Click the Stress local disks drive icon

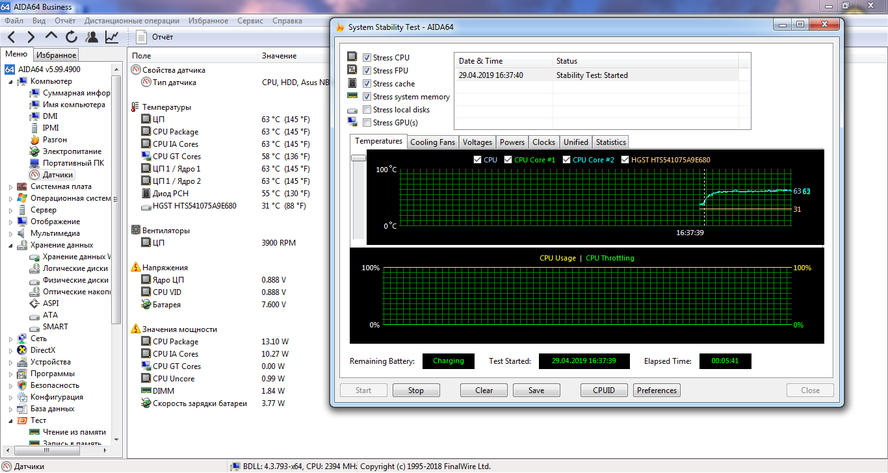(352, 109)
